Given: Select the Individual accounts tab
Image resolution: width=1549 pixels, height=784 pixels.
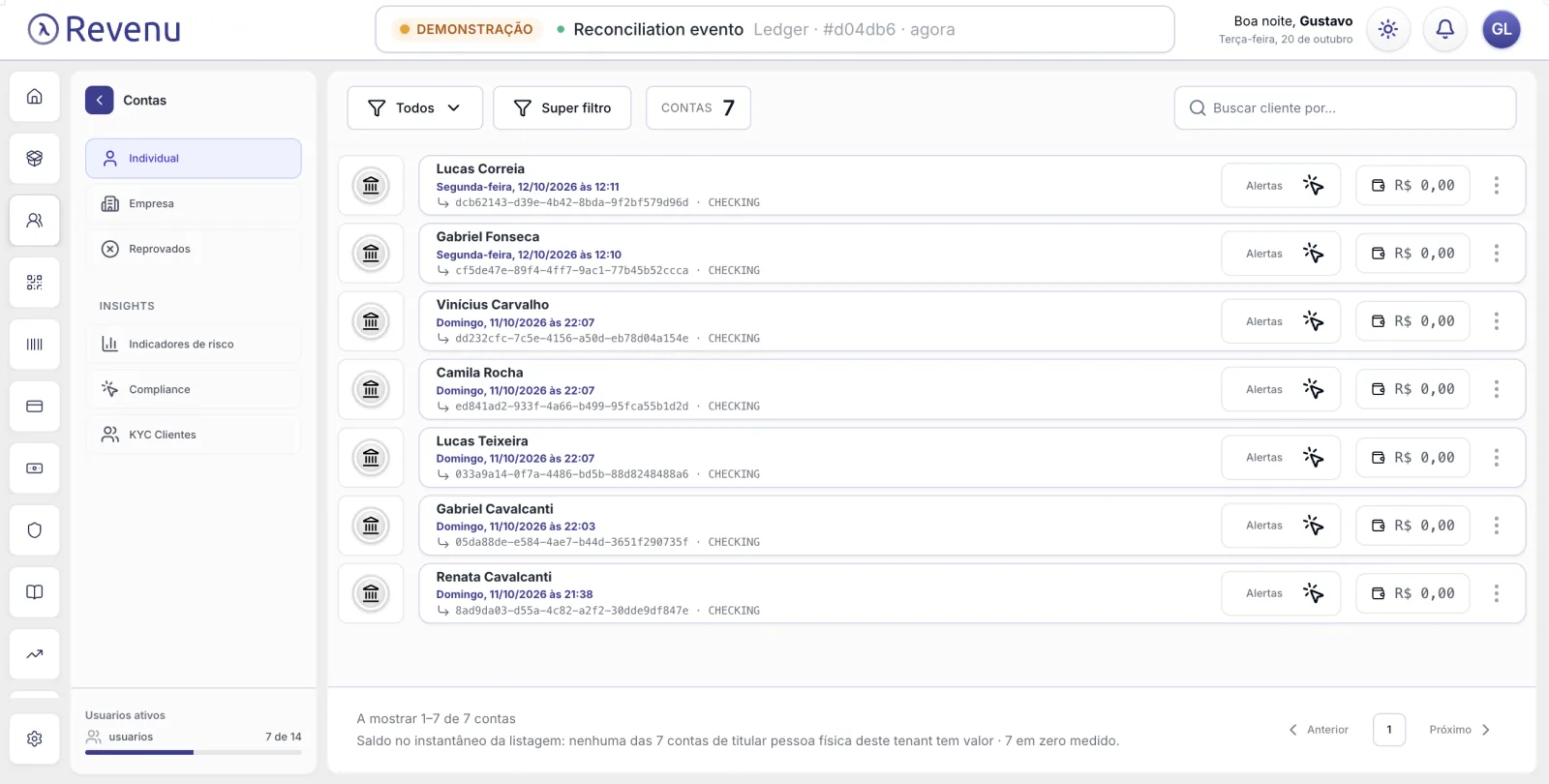Looking at the screenshot, I should [194, 159].
